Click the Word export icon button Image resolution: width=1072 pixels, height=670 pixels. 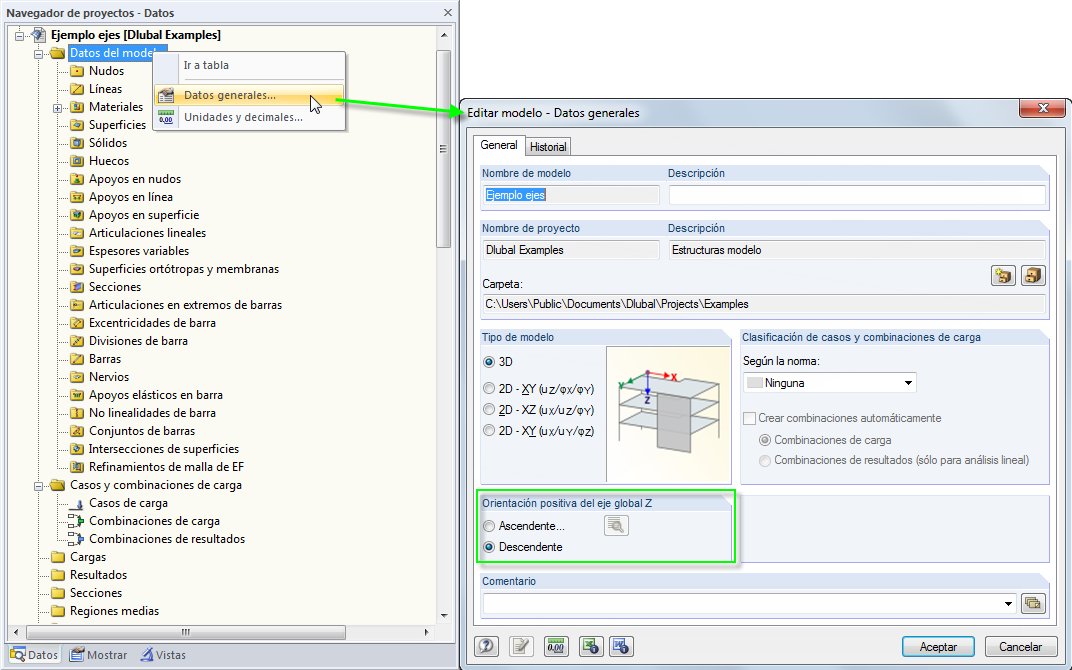pyautogui.click(x=621, y=646)
